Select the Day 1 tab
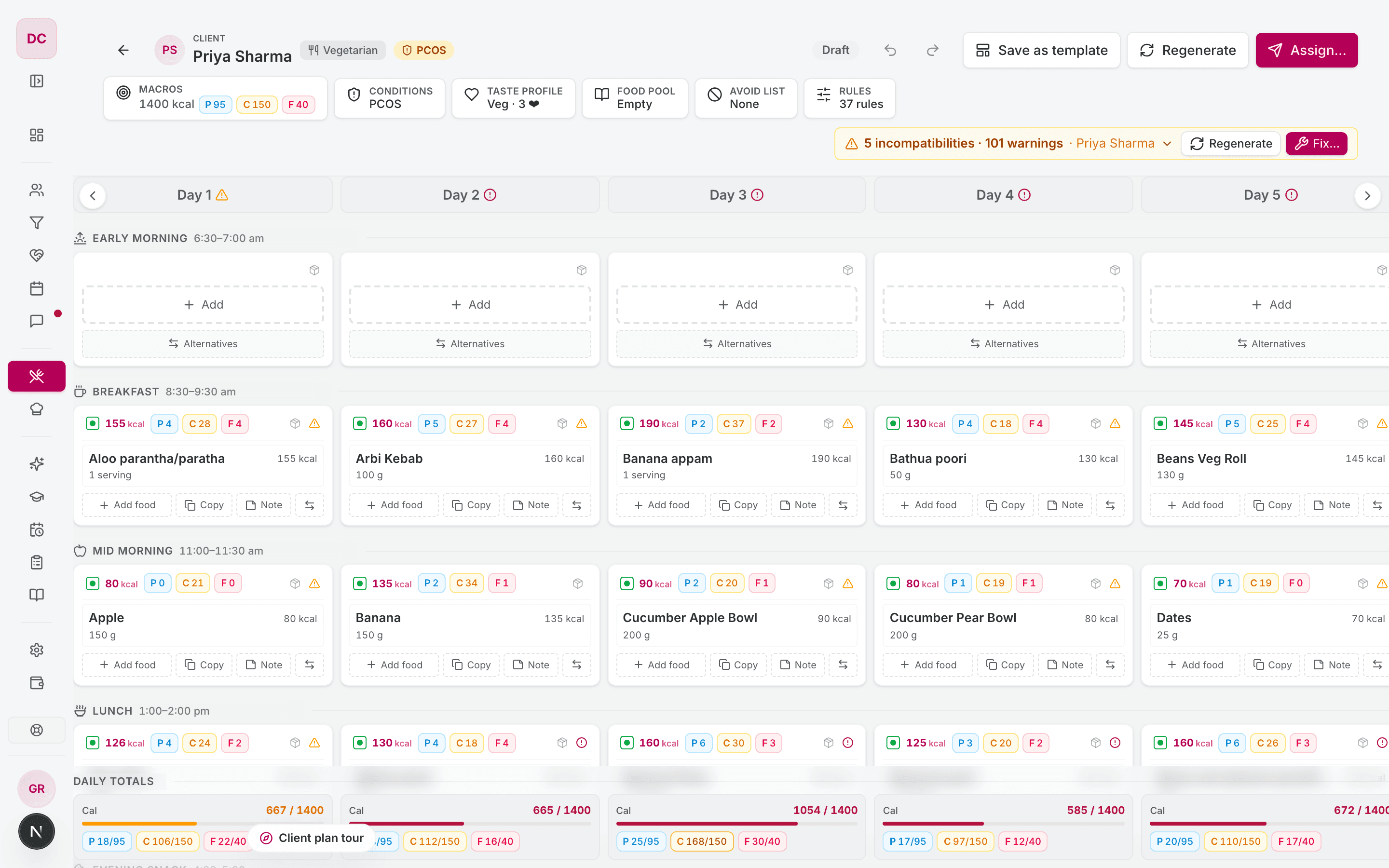This screenshot has width=1389, height=868. point(203,195)
